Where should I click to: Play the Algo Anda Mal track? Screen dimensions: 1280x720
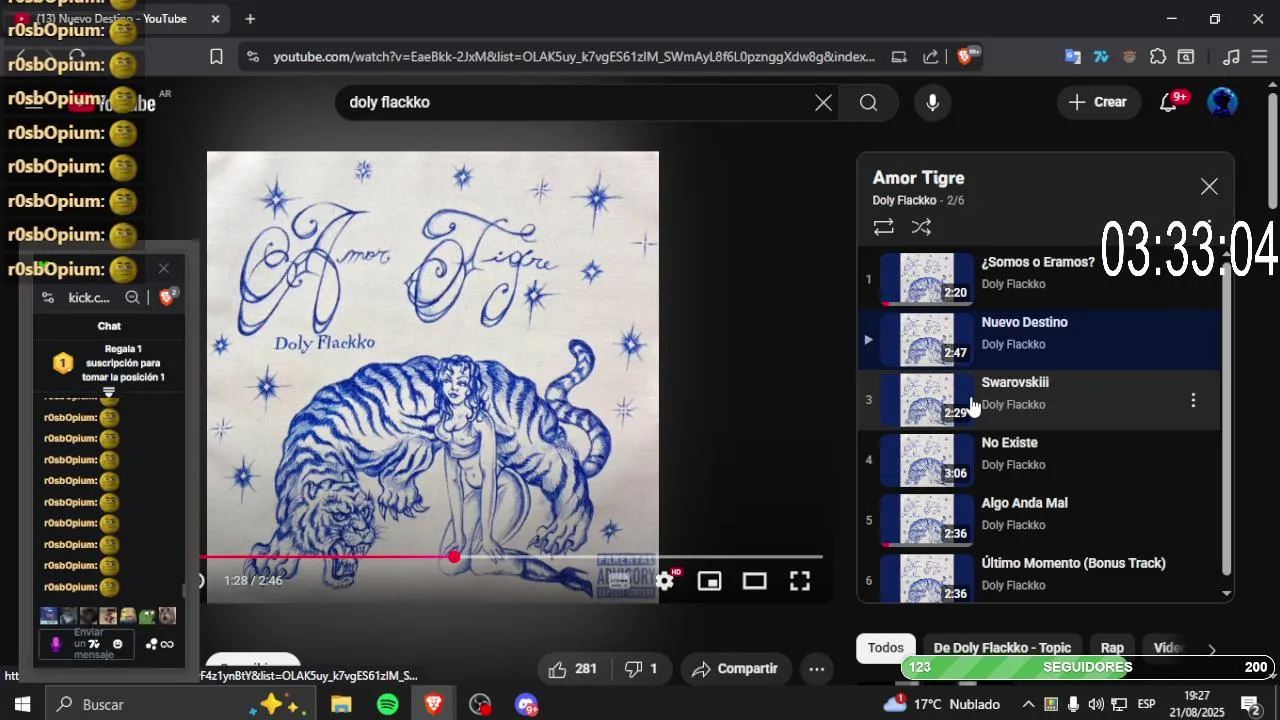coord(1040,520)
